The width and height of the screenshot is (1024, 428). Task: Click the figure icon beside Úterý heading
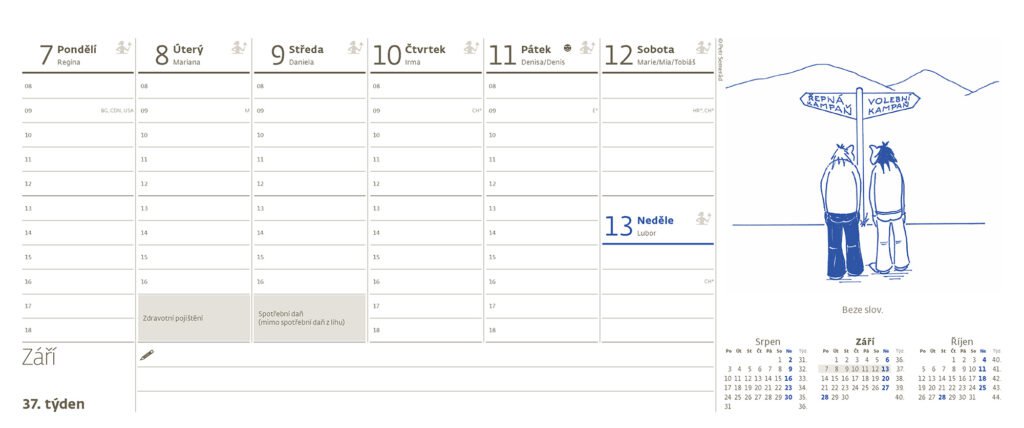pos(239,48)
